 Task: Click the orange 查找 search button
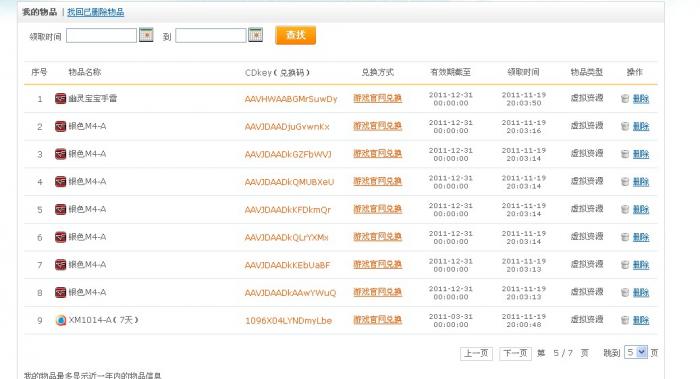[296, 35]
